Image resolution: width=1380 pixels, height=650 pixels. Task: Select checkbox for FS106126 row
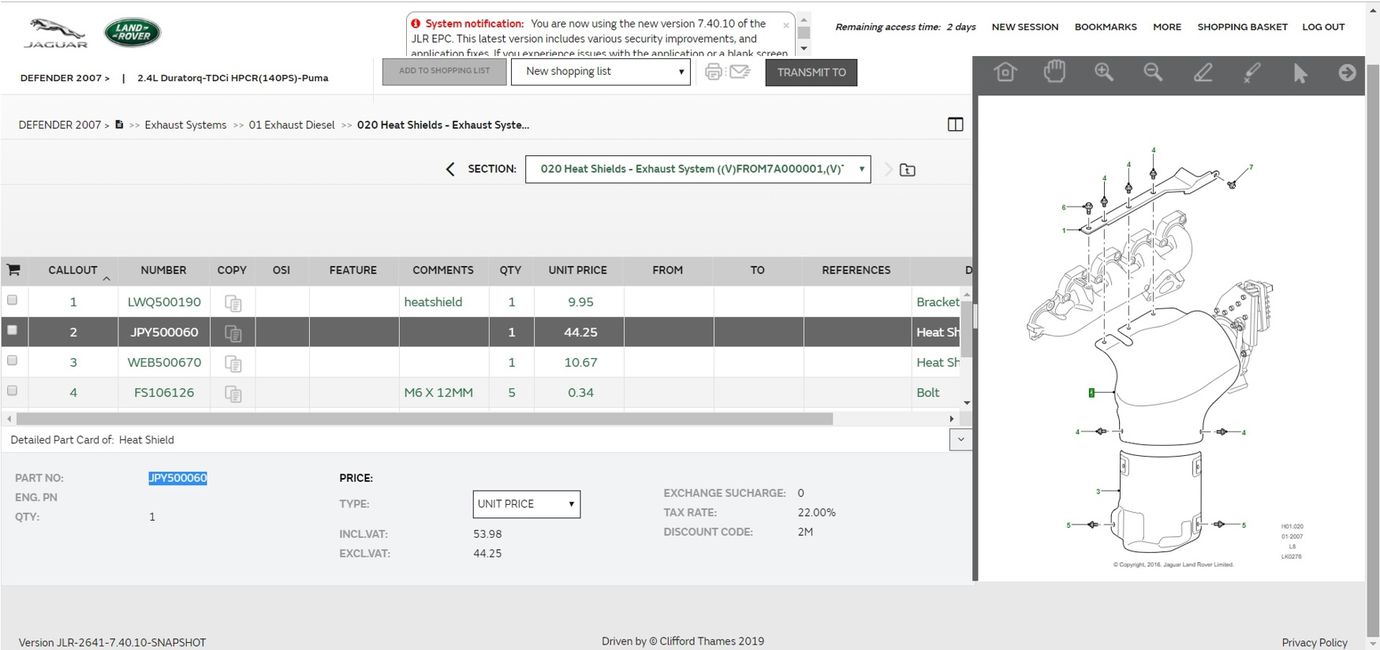pyautogui.click(x=12, y=390)
